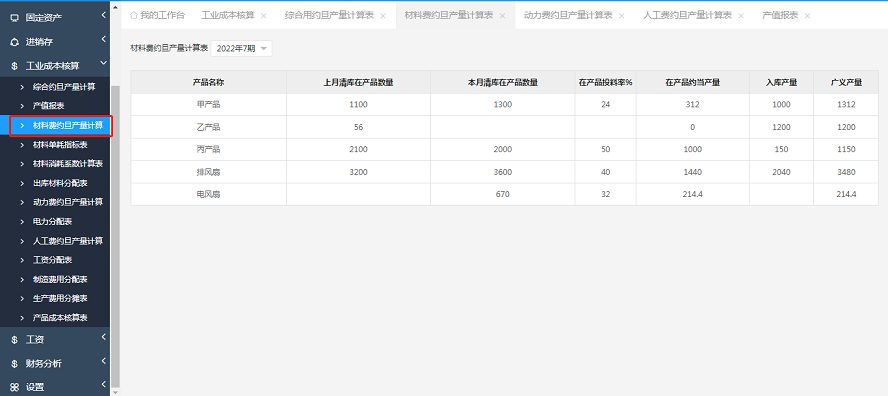Click the 广义产量 column header
The image size is (888, 396).
point(846,82)
